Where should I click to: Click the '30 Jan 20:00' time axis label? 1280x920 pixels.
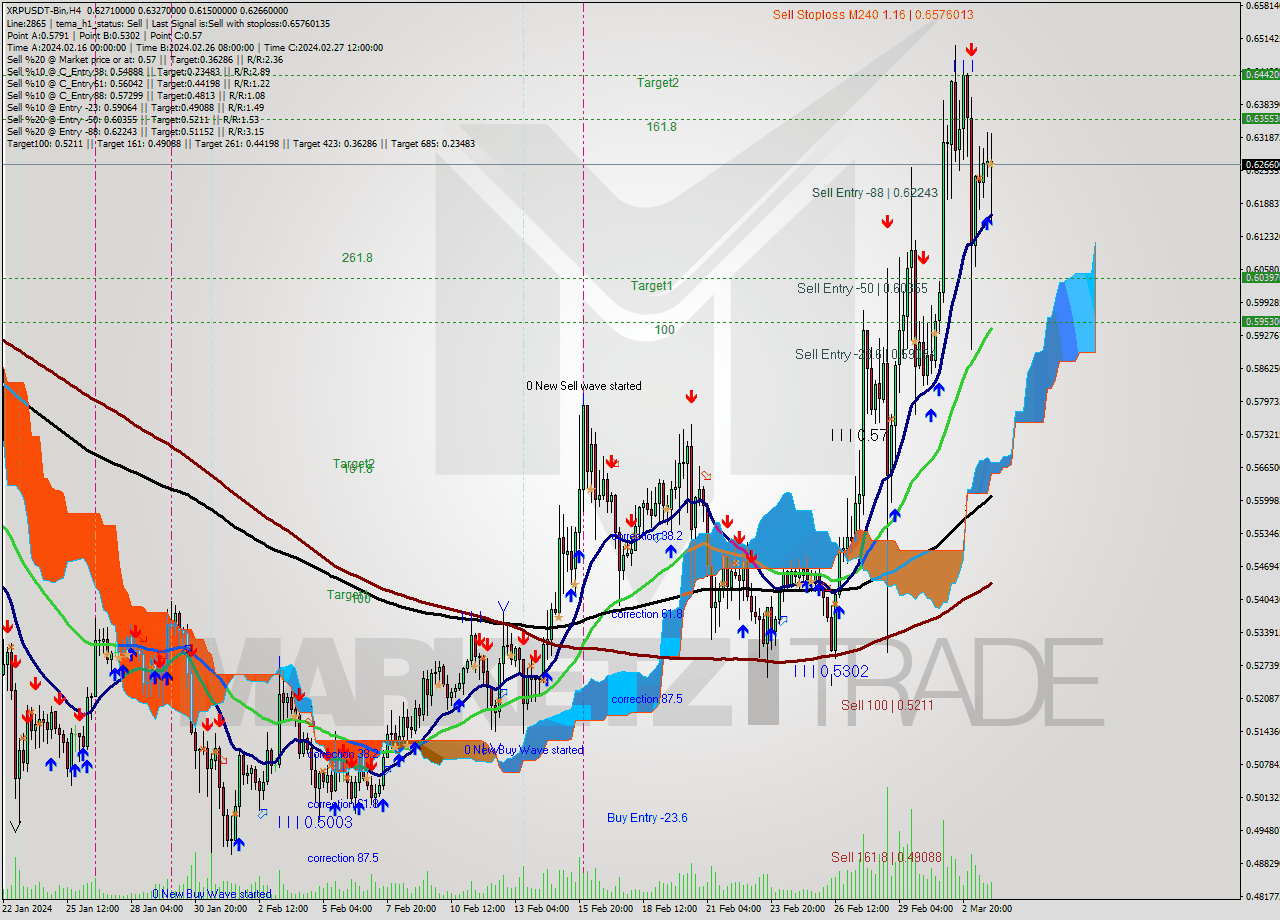tap(221, 909)
